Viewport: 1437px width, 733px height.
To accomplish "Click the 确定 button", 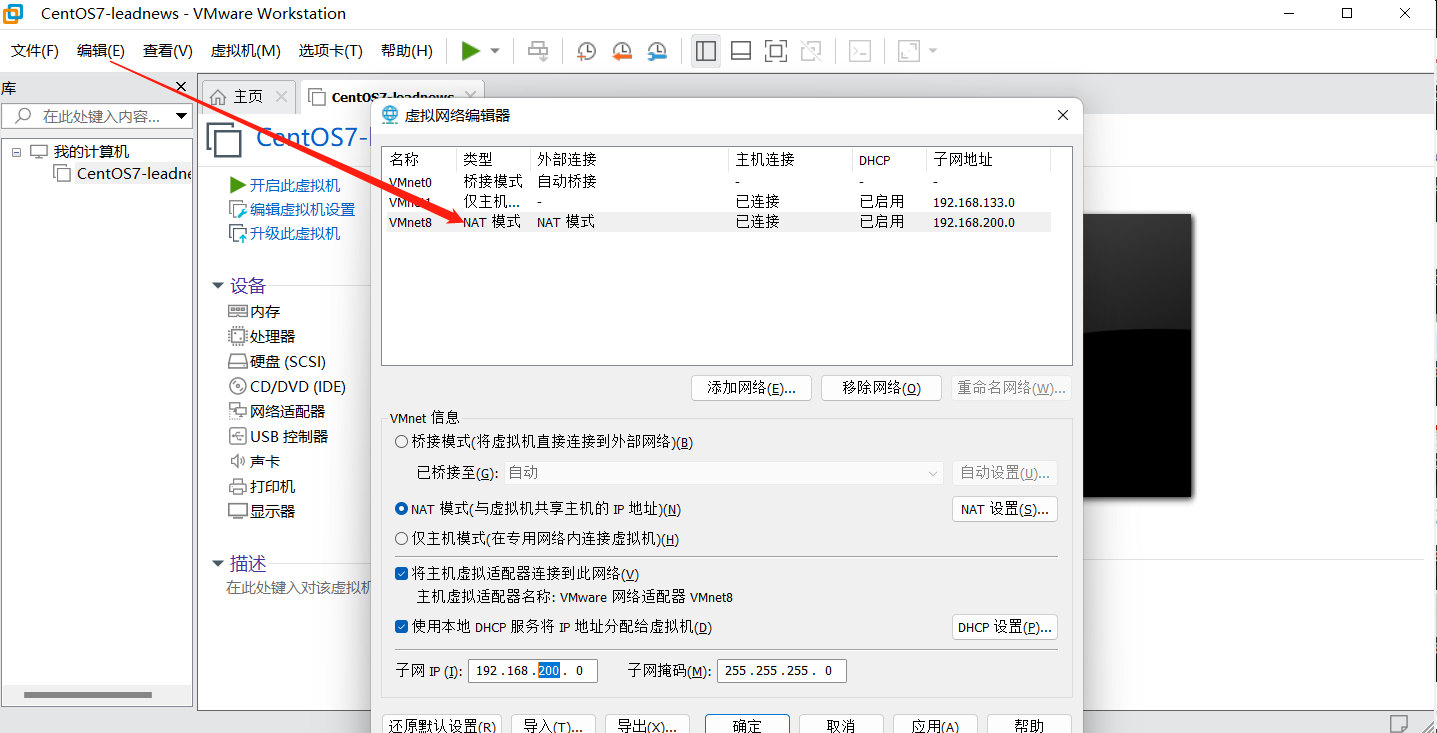I will [x=747, y=725].
